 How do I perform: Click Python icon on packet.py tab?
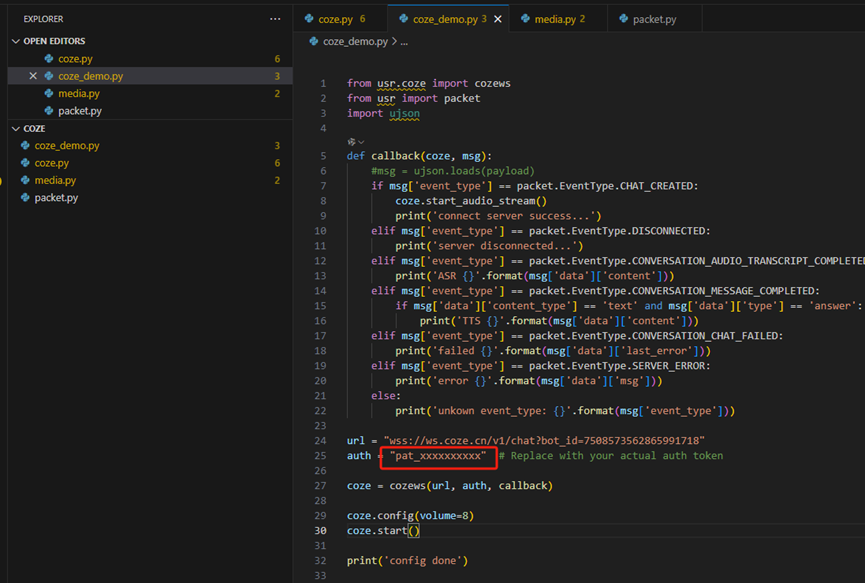click(x=624, y=19)
